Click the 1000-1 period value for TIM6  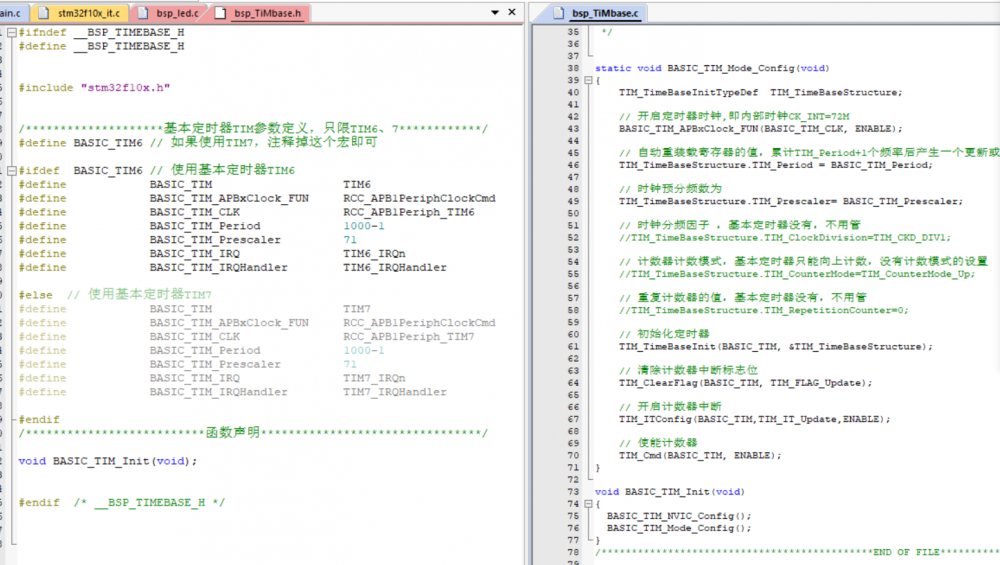point(364,226)
